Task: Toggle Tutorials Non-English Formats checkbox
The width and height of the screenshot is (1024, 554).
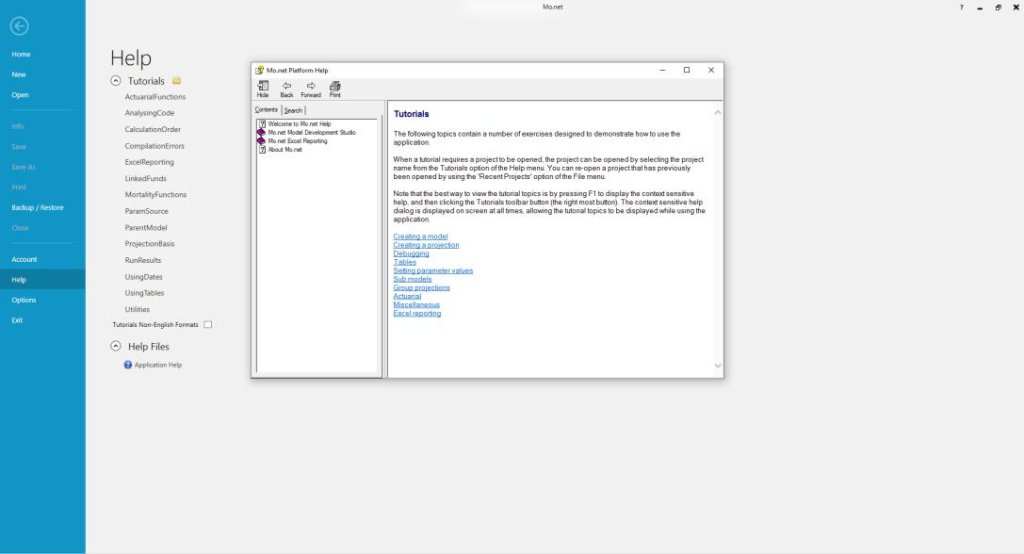Action: pos(208,324)
